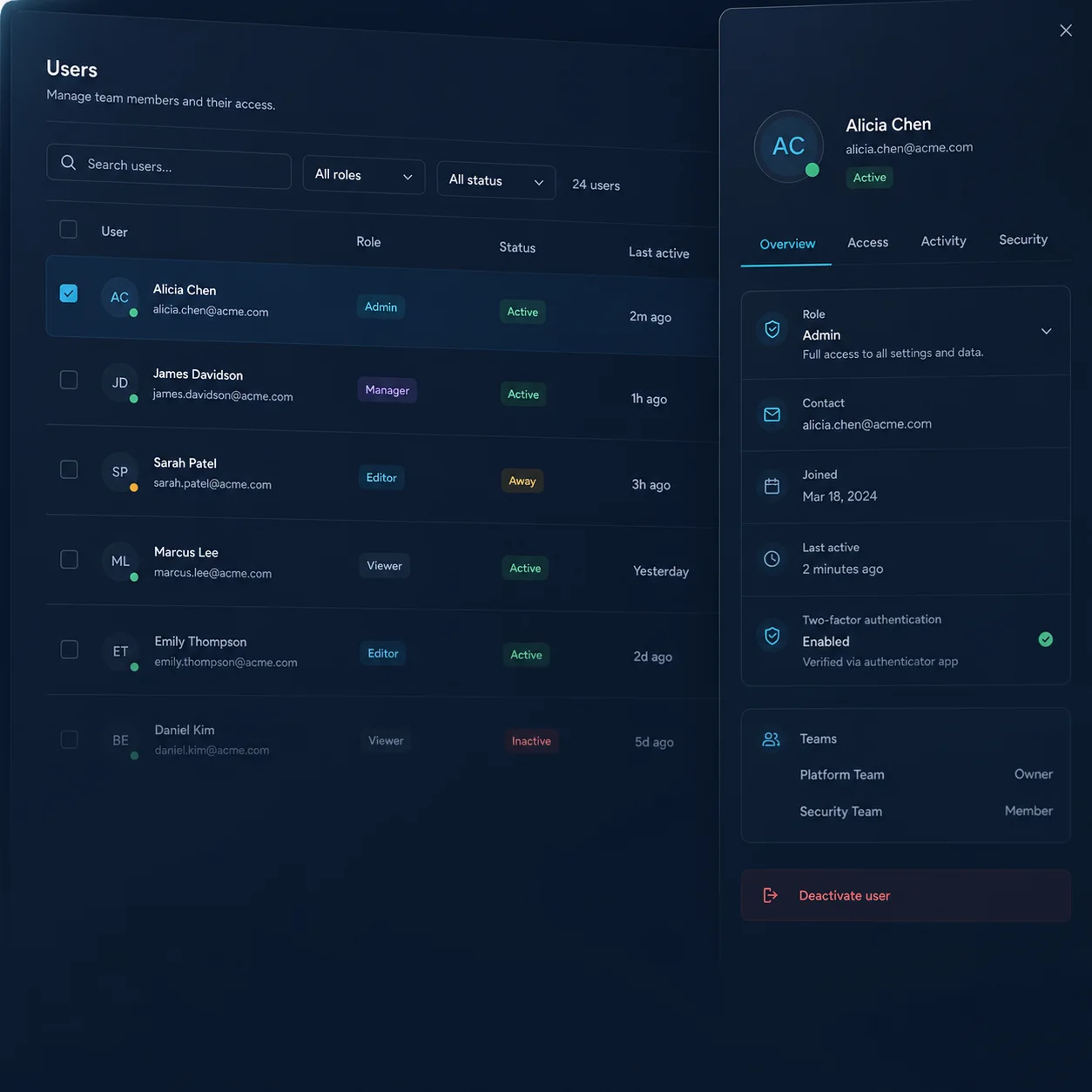Click the Deactivate user exit icon
1092x1092 pixels.
pos(770,895)
